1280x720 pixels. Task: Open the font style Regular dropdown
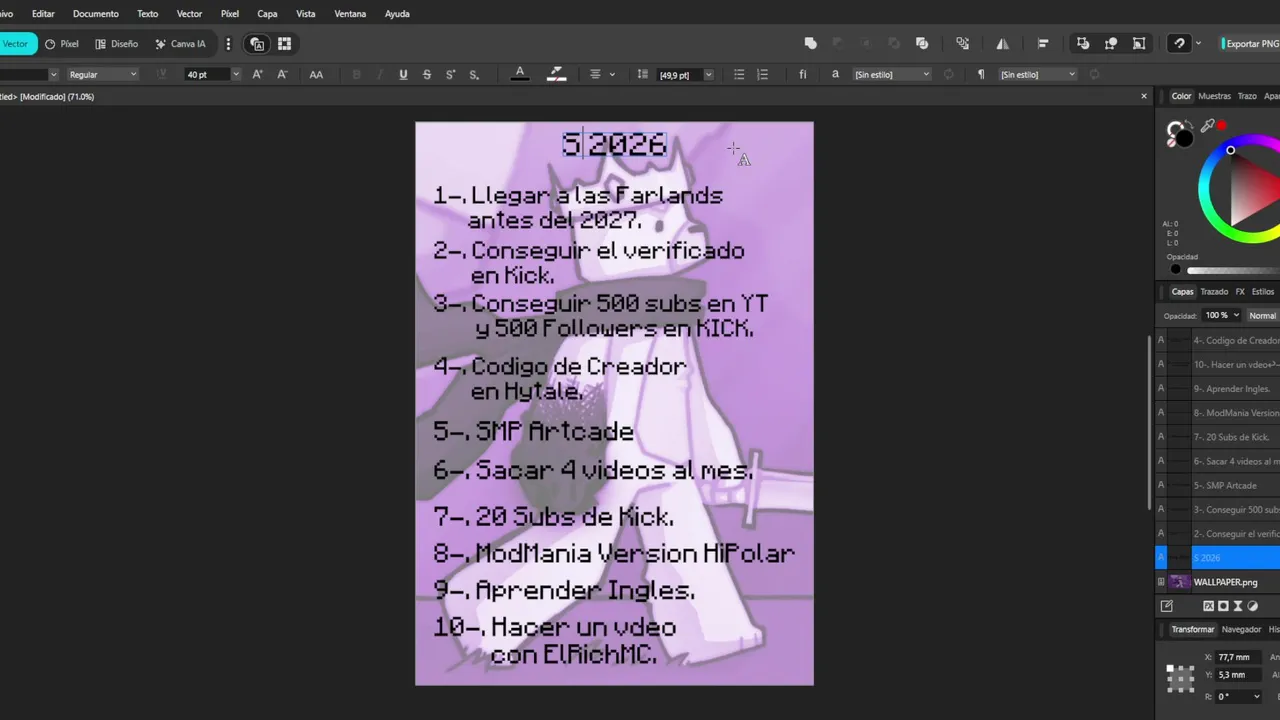[102, 74]
